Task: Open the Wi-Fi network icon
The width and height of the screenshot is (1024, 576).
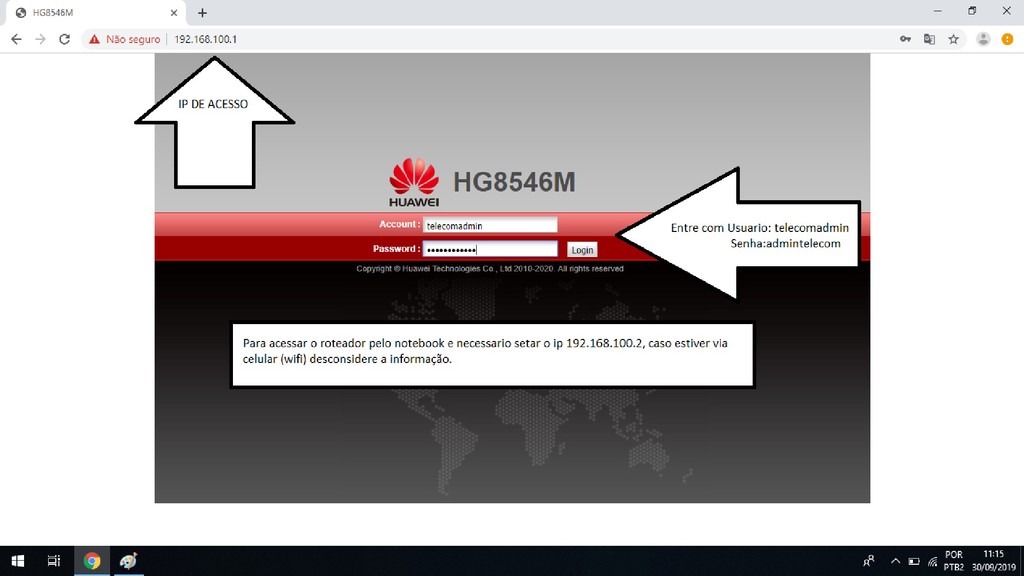Action: click(x=933, y=561)
